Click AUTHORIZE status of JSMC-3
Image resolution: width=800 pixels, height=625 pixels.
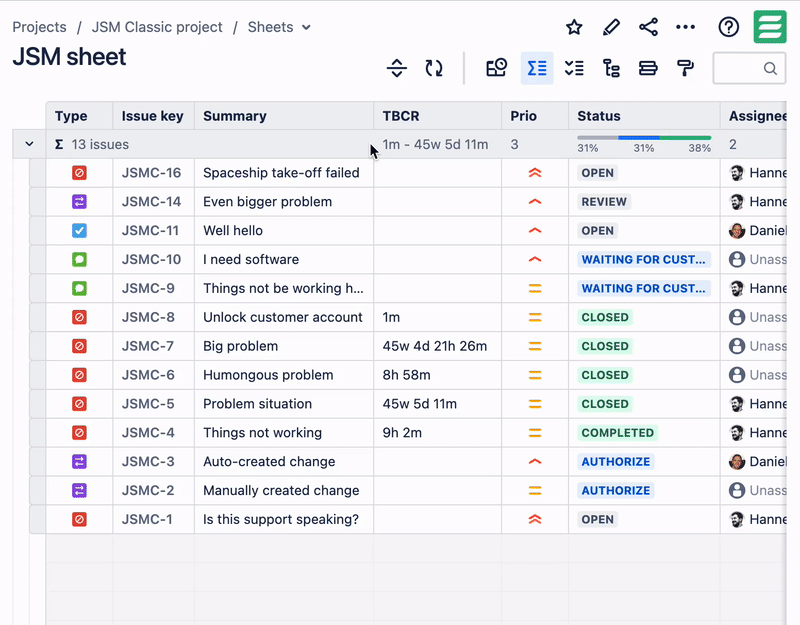(x=616, y=462)
